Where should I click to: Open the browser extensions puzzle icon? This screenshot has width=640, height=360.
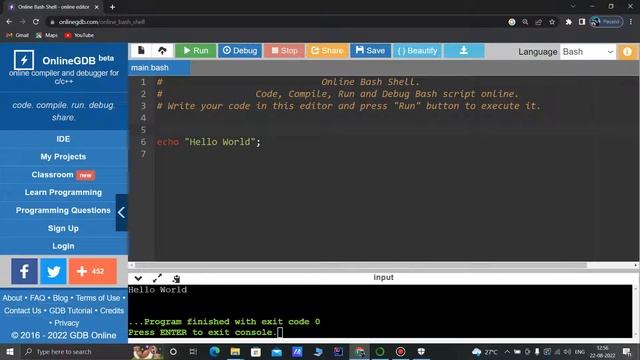pyautogui.click(x=569, y=22)
